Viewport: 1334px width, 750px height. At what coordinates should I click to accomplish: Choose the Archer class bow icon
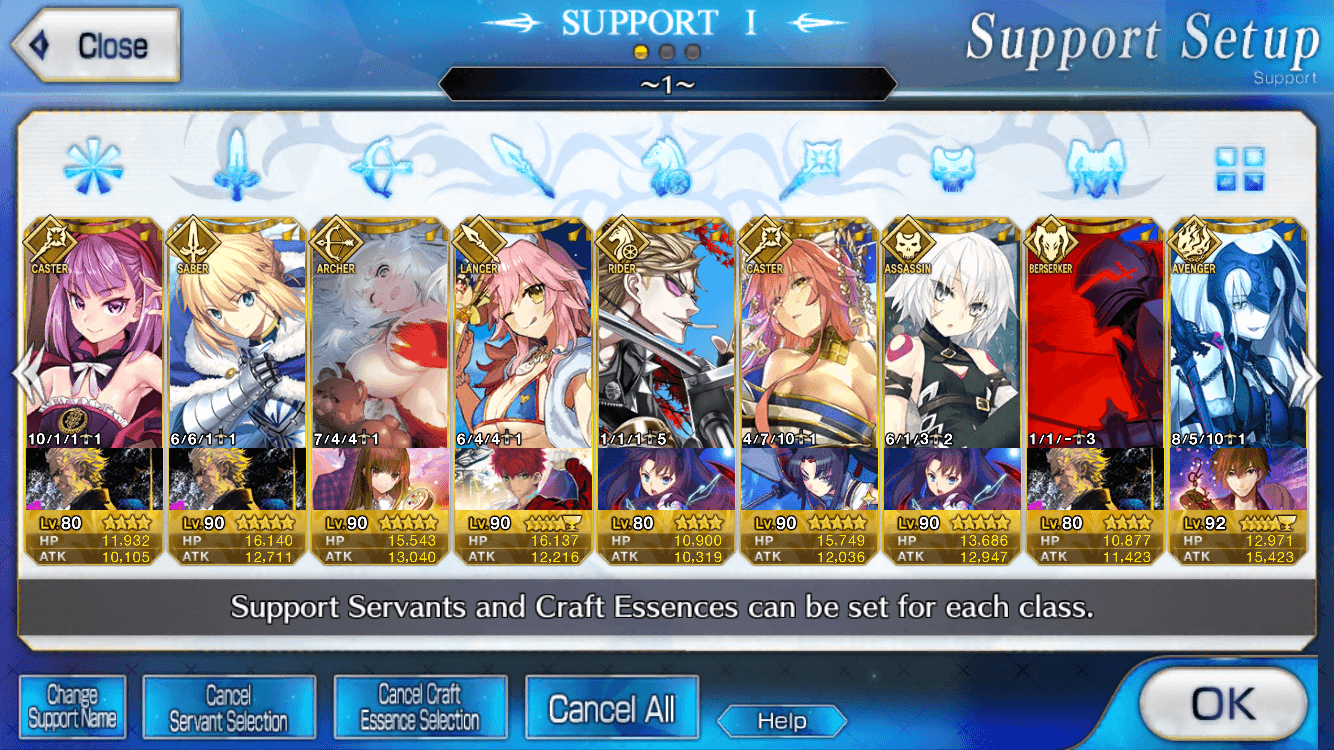379,166
